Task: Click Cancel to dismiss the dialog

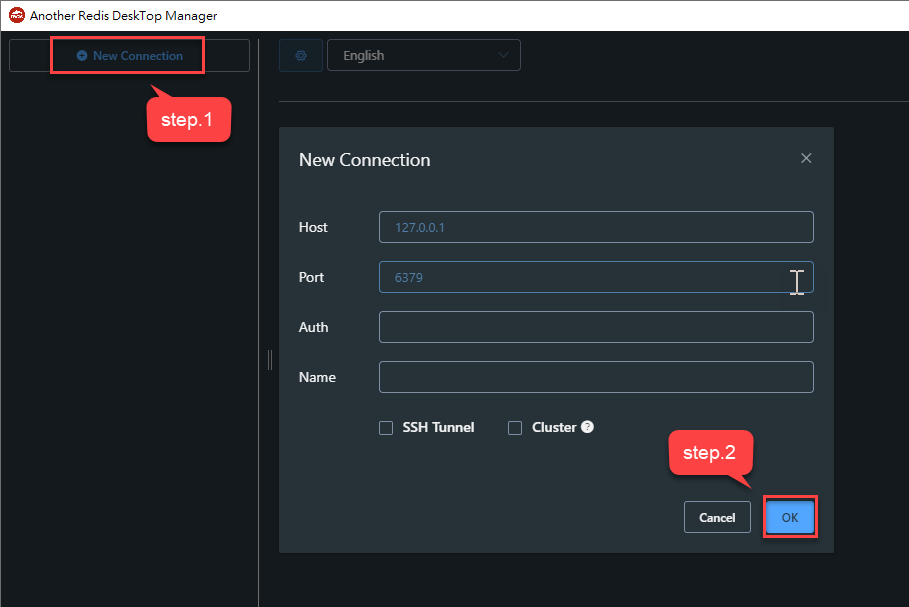Action: [717, 517]
